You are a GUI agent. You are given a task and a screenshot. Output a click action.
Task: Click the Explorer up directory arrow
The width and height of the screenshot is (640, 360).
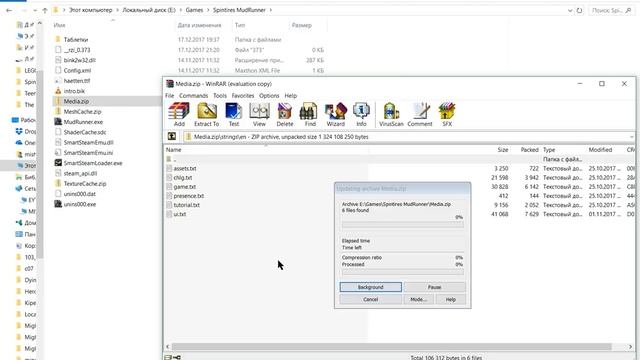(44, 10)
